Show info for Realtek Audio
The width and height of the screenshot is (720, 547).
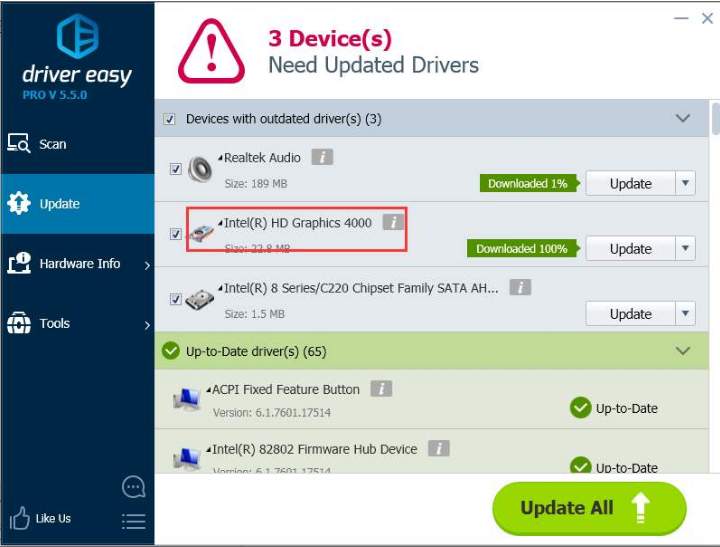click(322, 157)
